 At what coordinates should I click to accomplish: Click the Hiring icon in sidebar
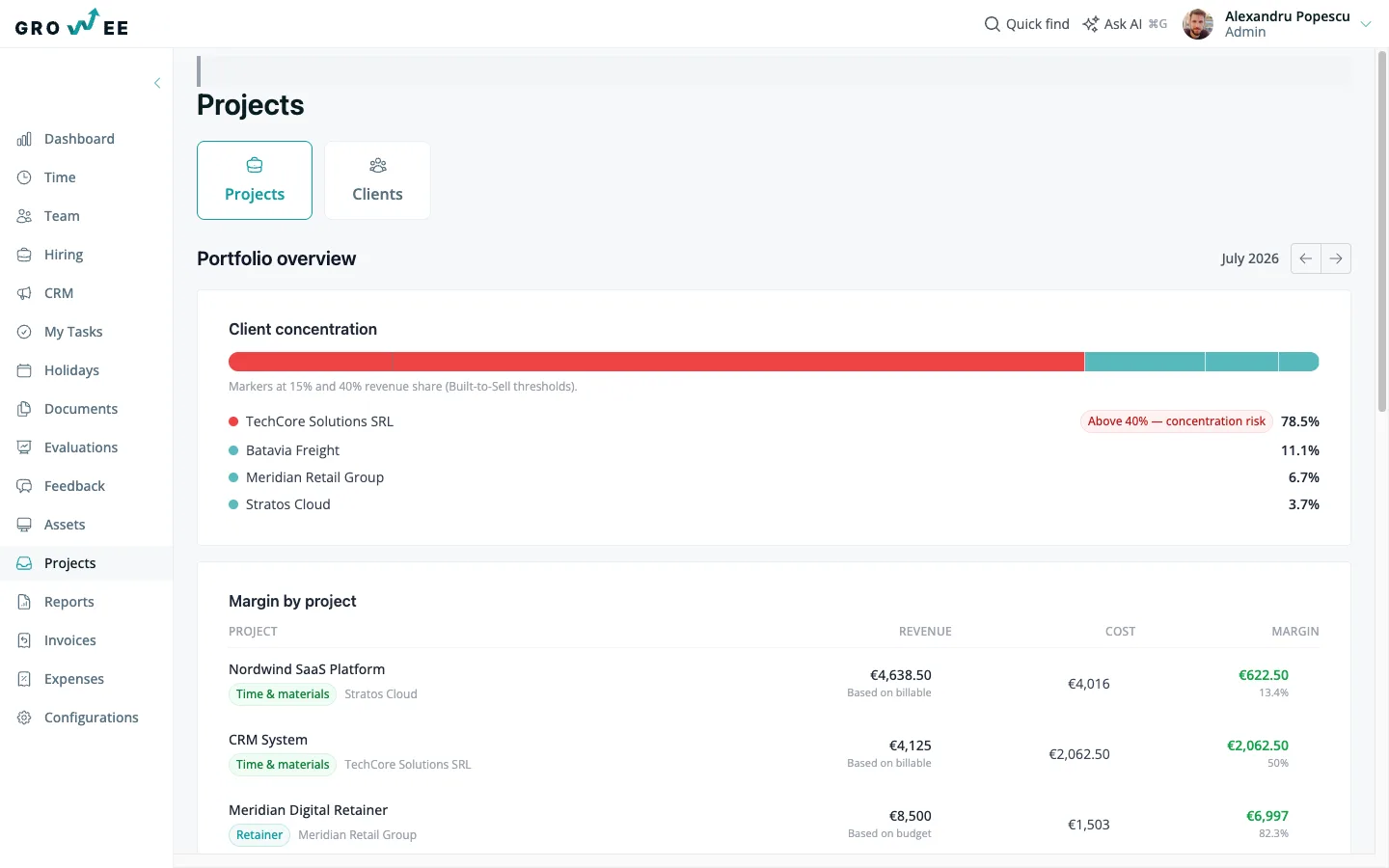[x=24, y=255]
